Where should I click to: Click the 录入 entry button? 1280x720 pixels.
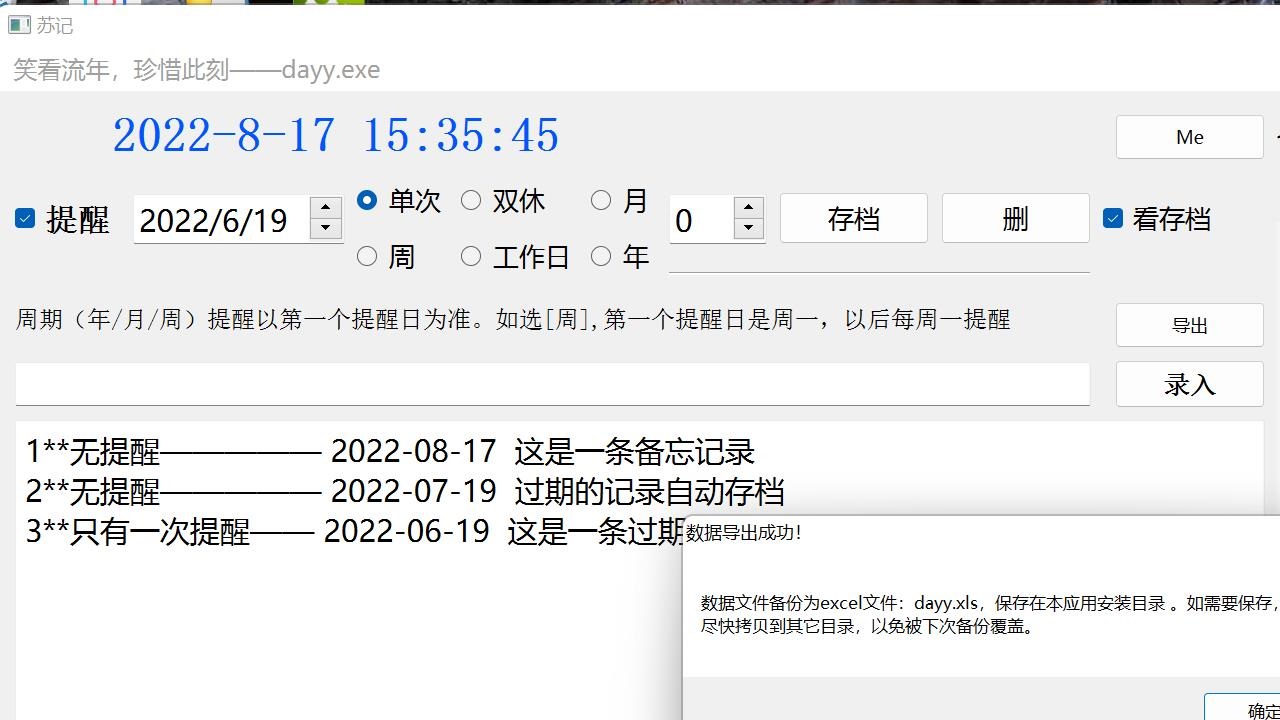(1189, 384)
